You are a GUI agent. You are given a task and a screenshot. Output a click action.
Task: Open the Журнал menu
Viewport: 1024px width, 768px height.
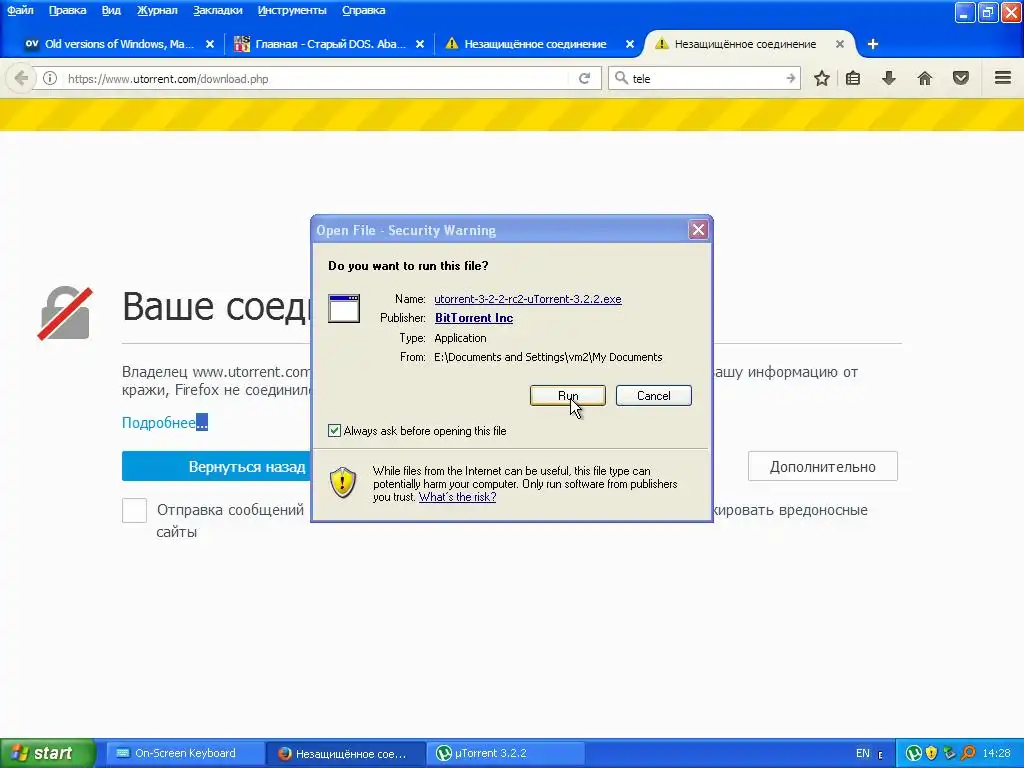tap(157, 10)
